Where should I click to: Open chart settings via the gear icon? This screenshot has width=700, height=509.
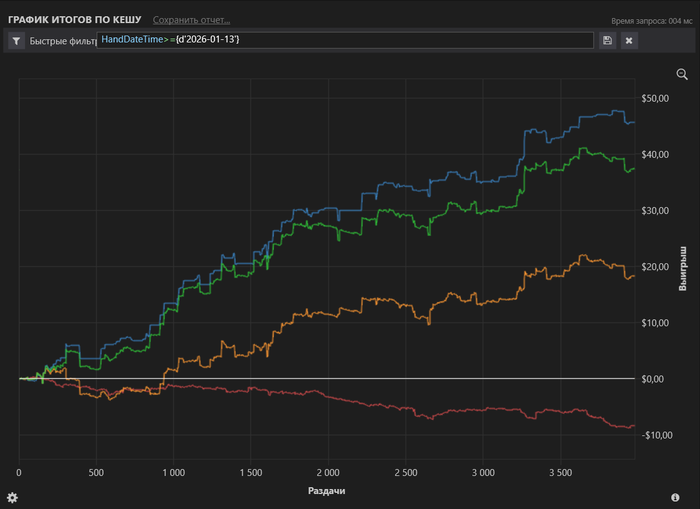point(12,497)
